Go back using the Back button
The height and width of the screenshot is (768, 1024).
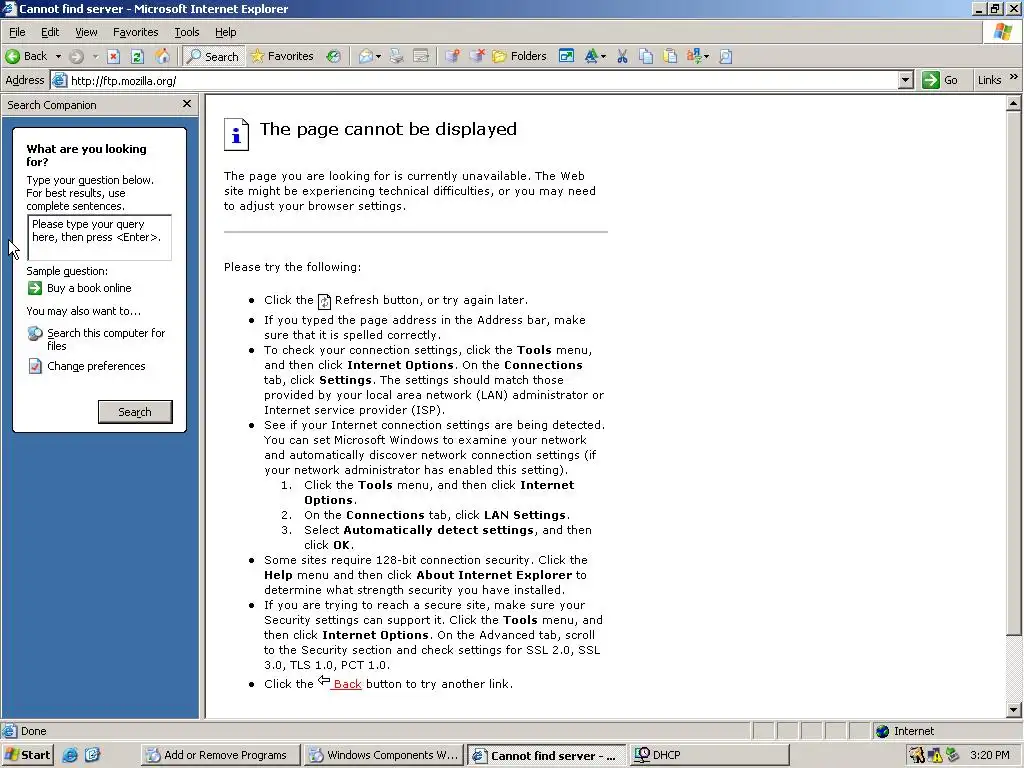pos(26,56)
